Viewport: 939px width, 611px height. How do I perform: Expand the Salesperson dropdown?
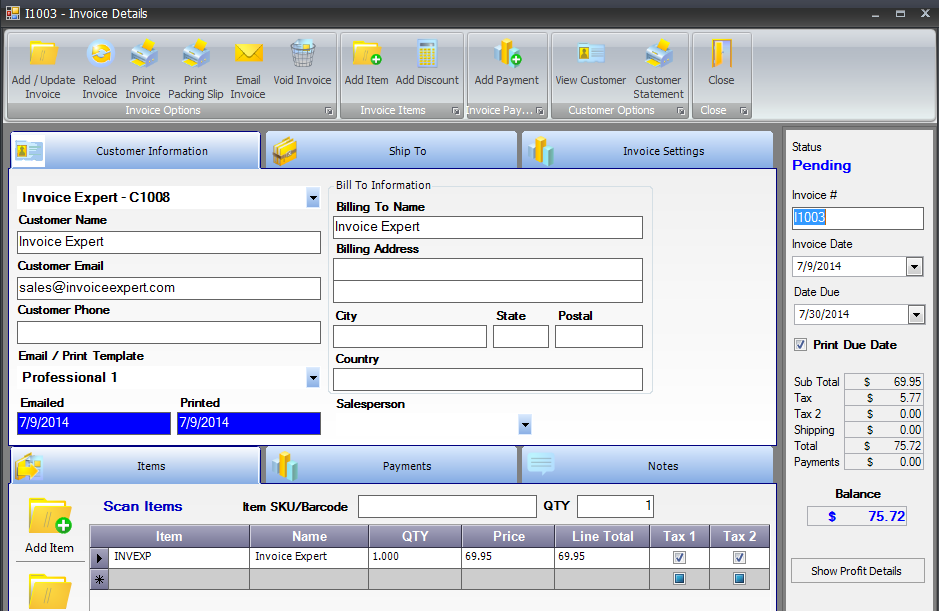coord(525,425)
